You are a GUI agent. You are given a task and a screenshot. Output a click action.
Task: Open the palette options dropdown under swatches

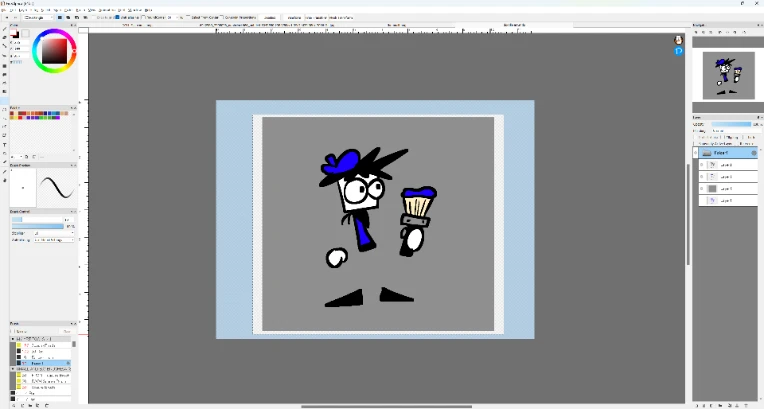19,157
